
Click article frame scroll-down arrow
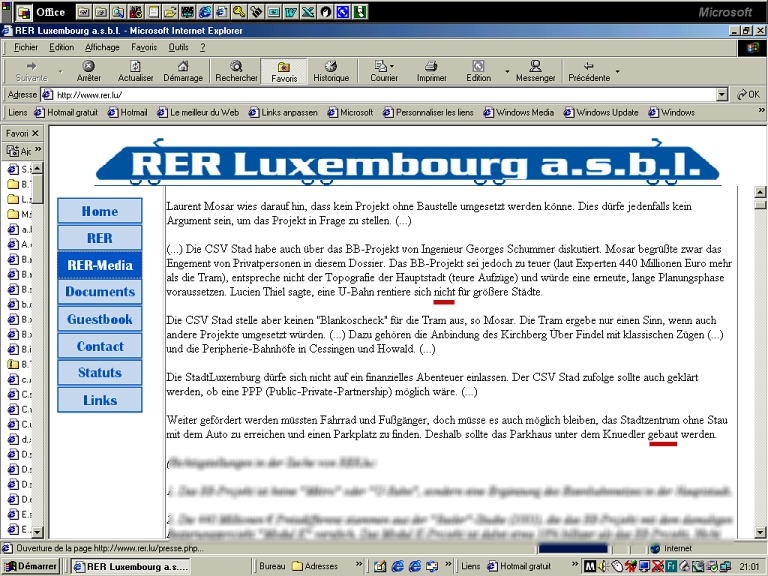[760, 531]
